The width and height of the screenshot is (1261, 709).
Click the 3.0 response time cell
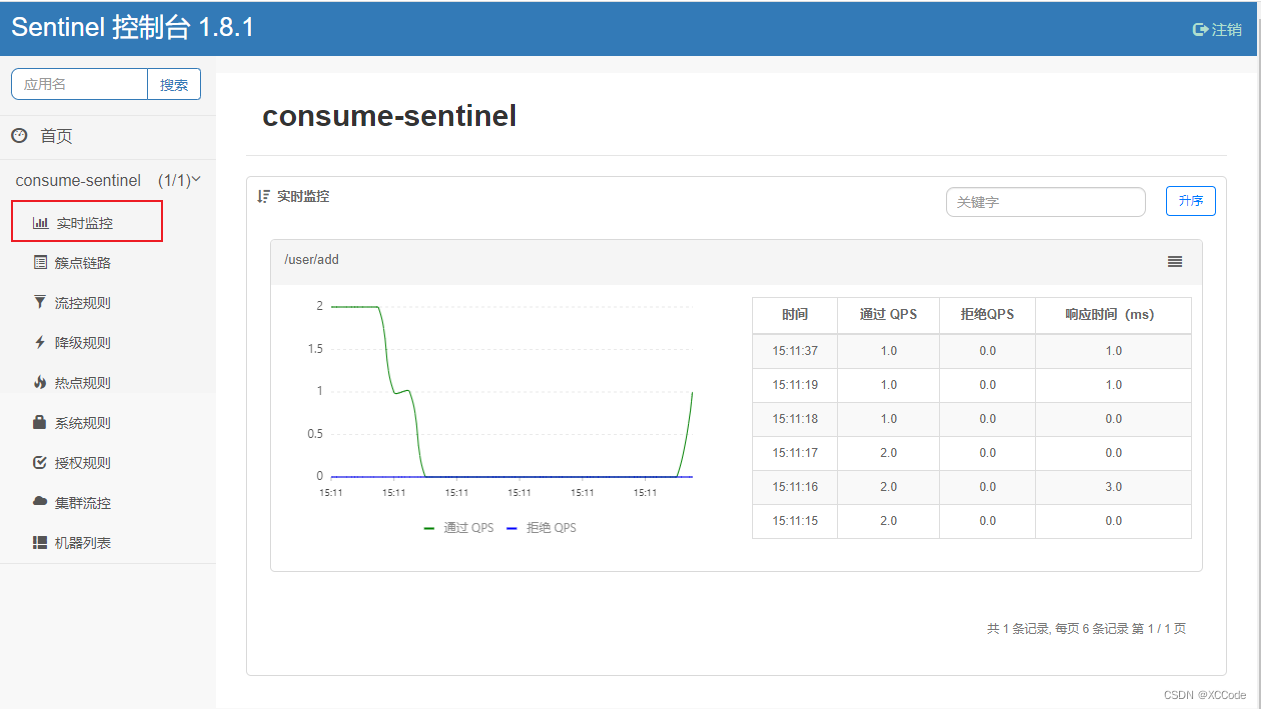click(x=1113, y=487)
